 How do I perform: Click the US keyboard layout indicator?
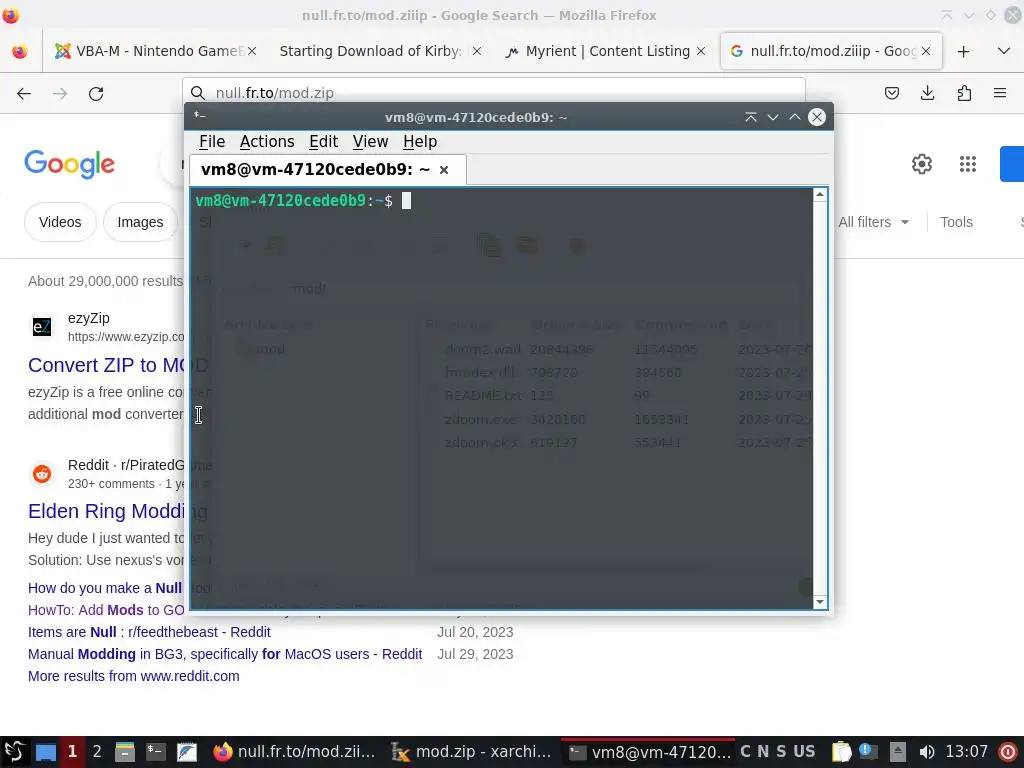804,752
